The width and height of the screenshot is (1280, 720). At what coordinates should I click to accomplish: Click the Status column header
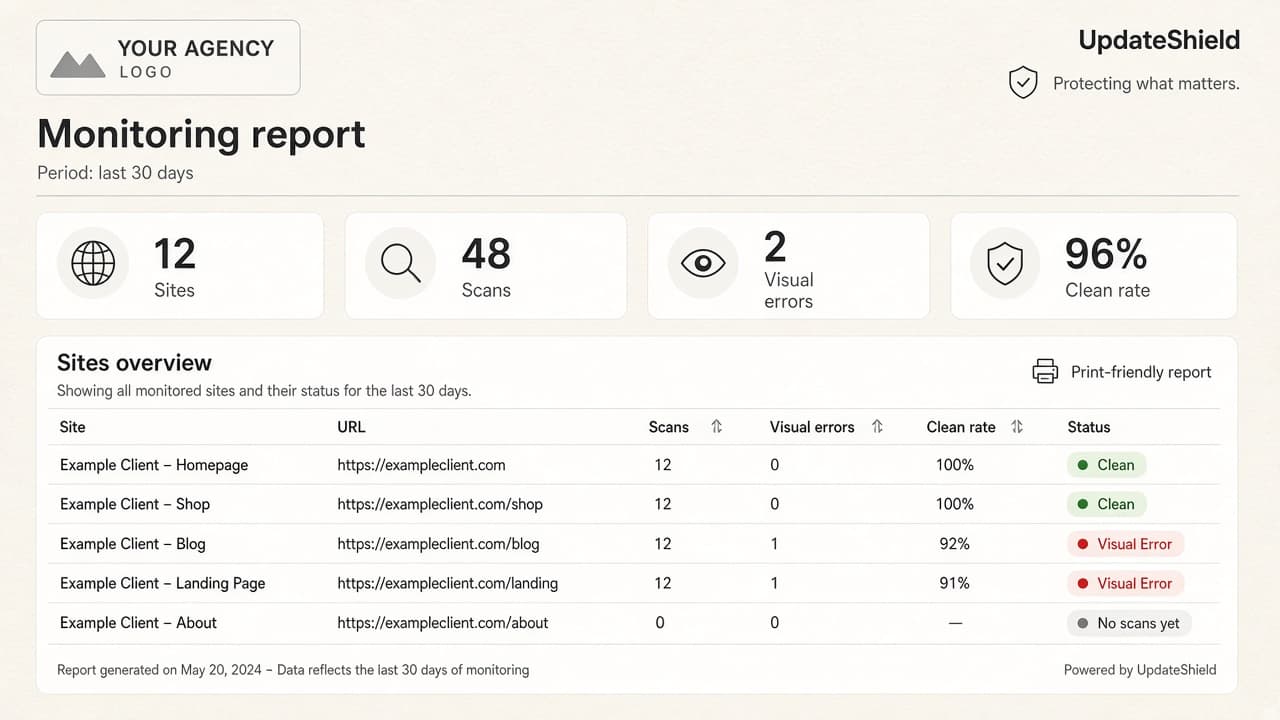click(1089, 427)
